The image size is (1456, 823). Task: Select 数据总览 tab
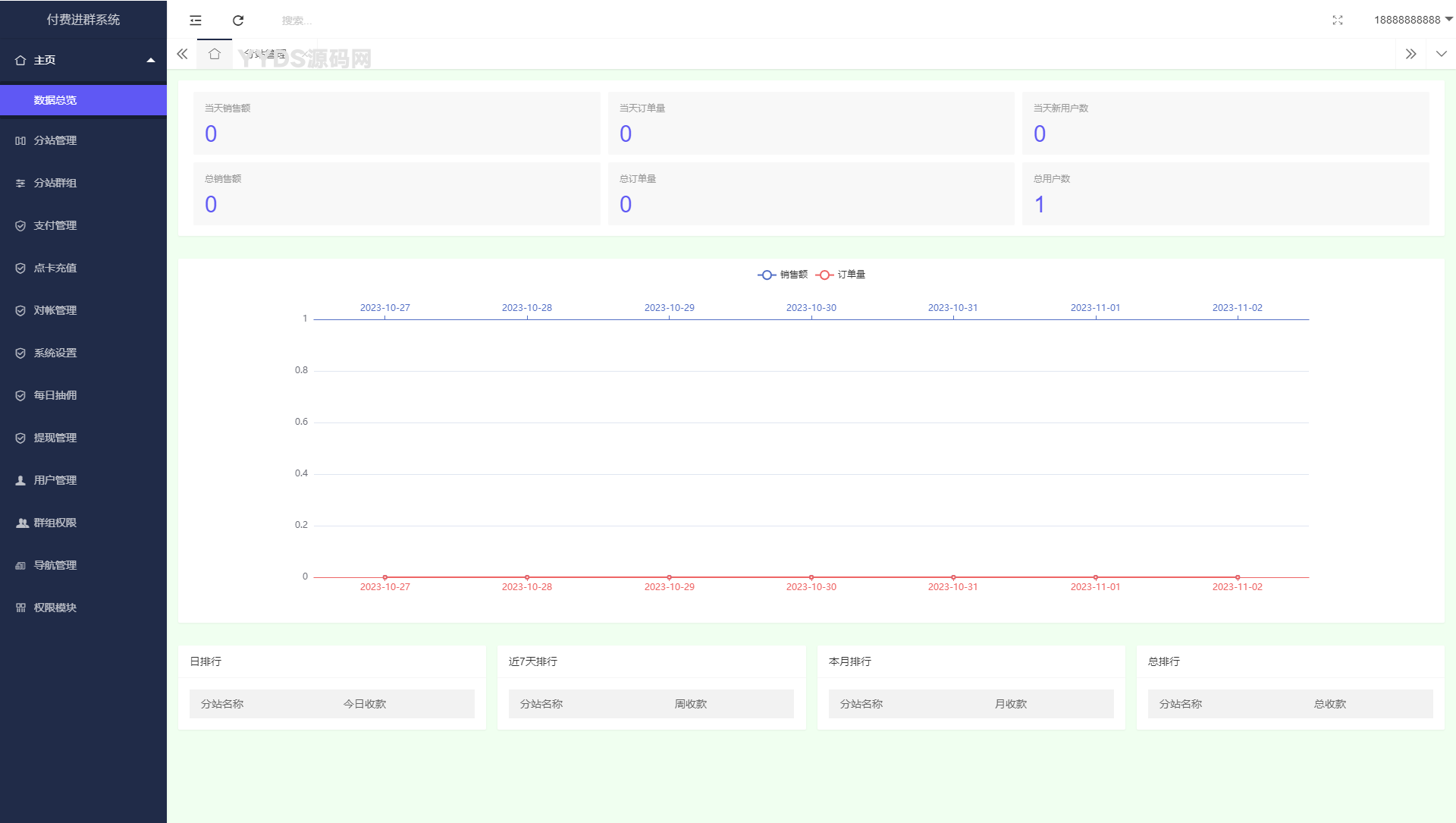(x=56, y=100)
